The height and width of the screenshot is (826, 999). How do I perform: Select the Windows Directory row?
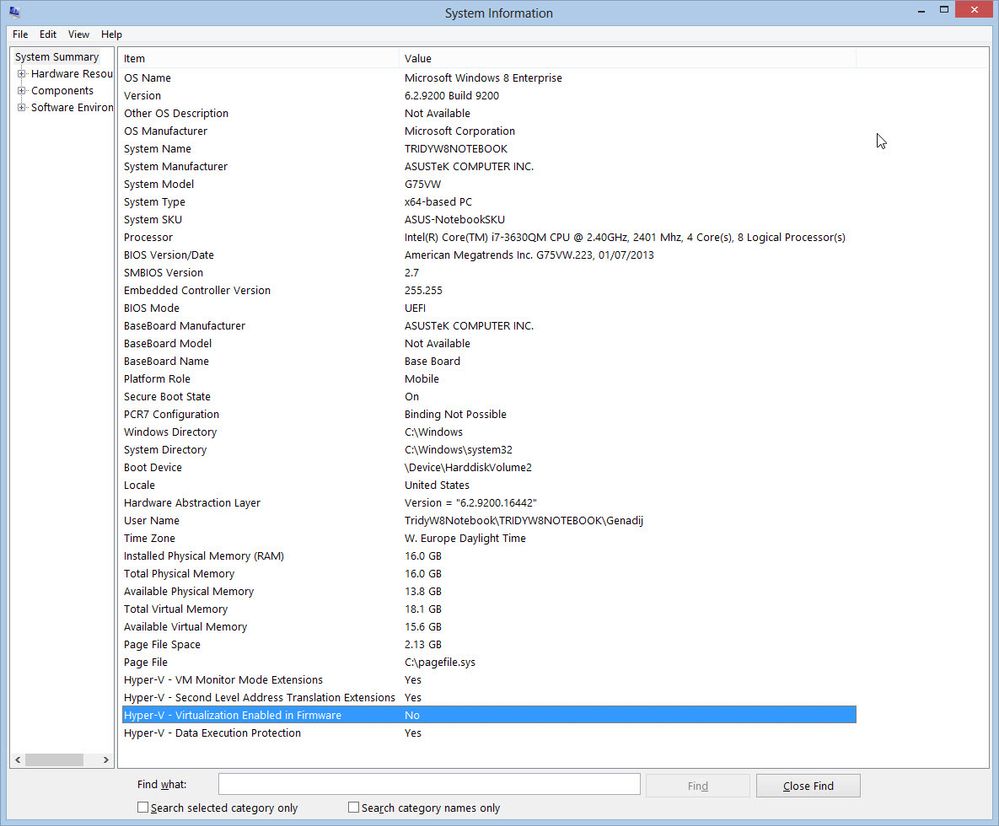point(489,432)
